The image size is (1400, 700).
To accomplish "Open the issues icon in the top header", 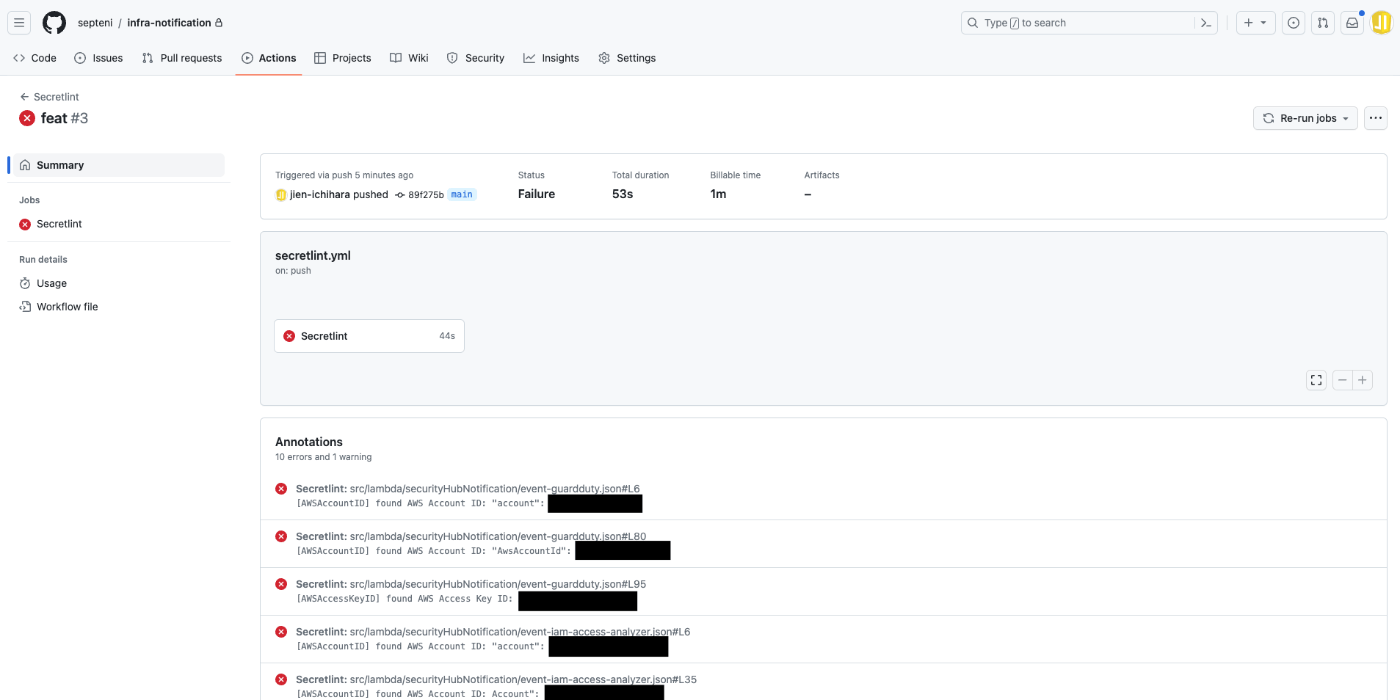I will tap(1293, 23).
